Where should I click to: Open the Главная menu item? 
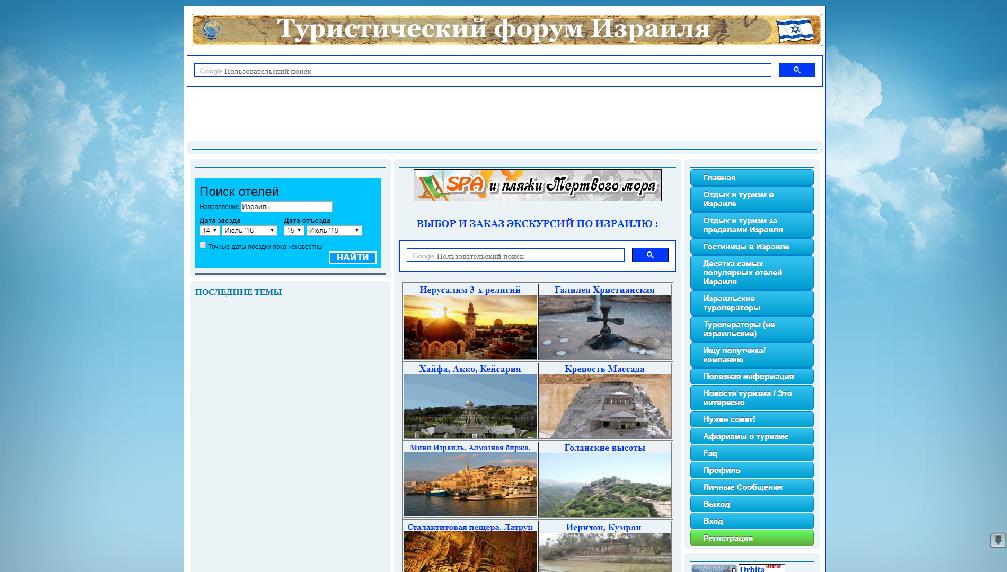point(751,178)
